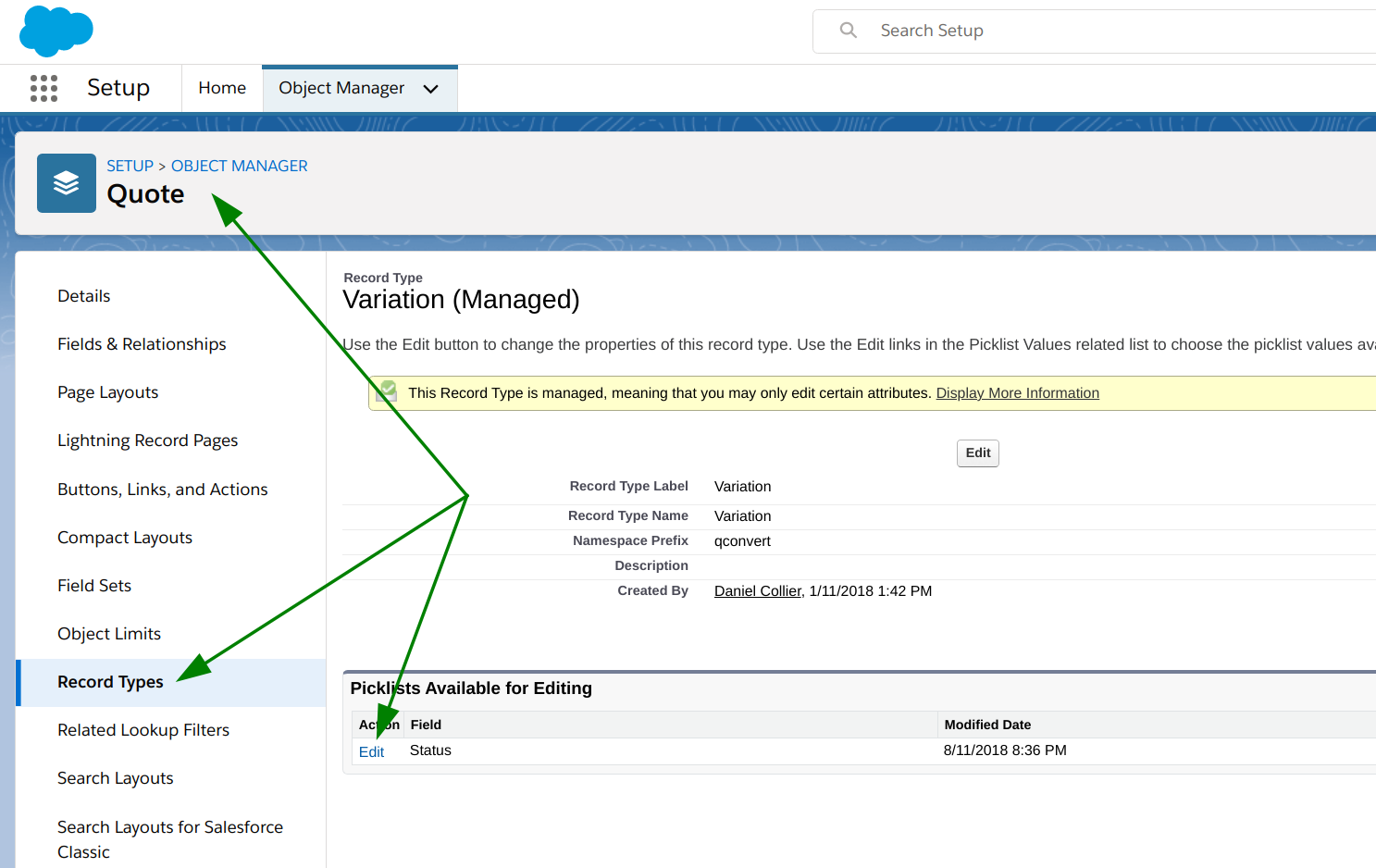The width and height of the screenshot is (1376, 868).
Task: Select the Variation record type label value
Action: [742, 487]
